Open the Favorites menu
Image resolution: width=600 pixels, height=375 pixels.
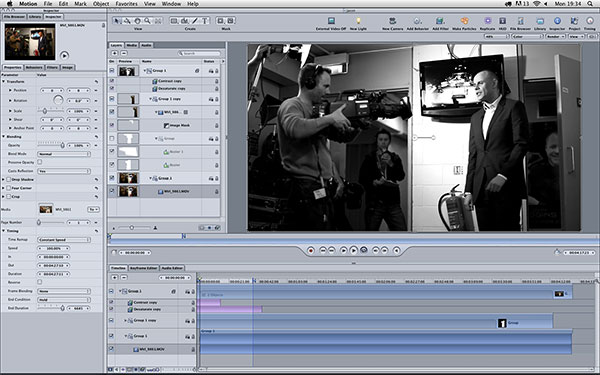(x=127, y=4)
